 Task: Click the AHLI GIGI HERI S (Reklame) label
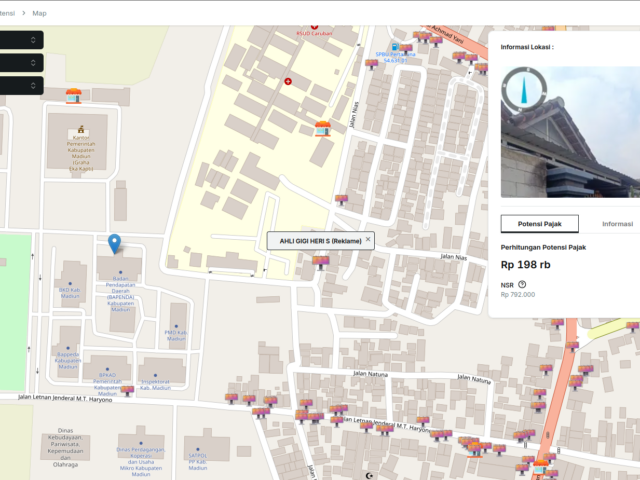[x=320, y=241]
